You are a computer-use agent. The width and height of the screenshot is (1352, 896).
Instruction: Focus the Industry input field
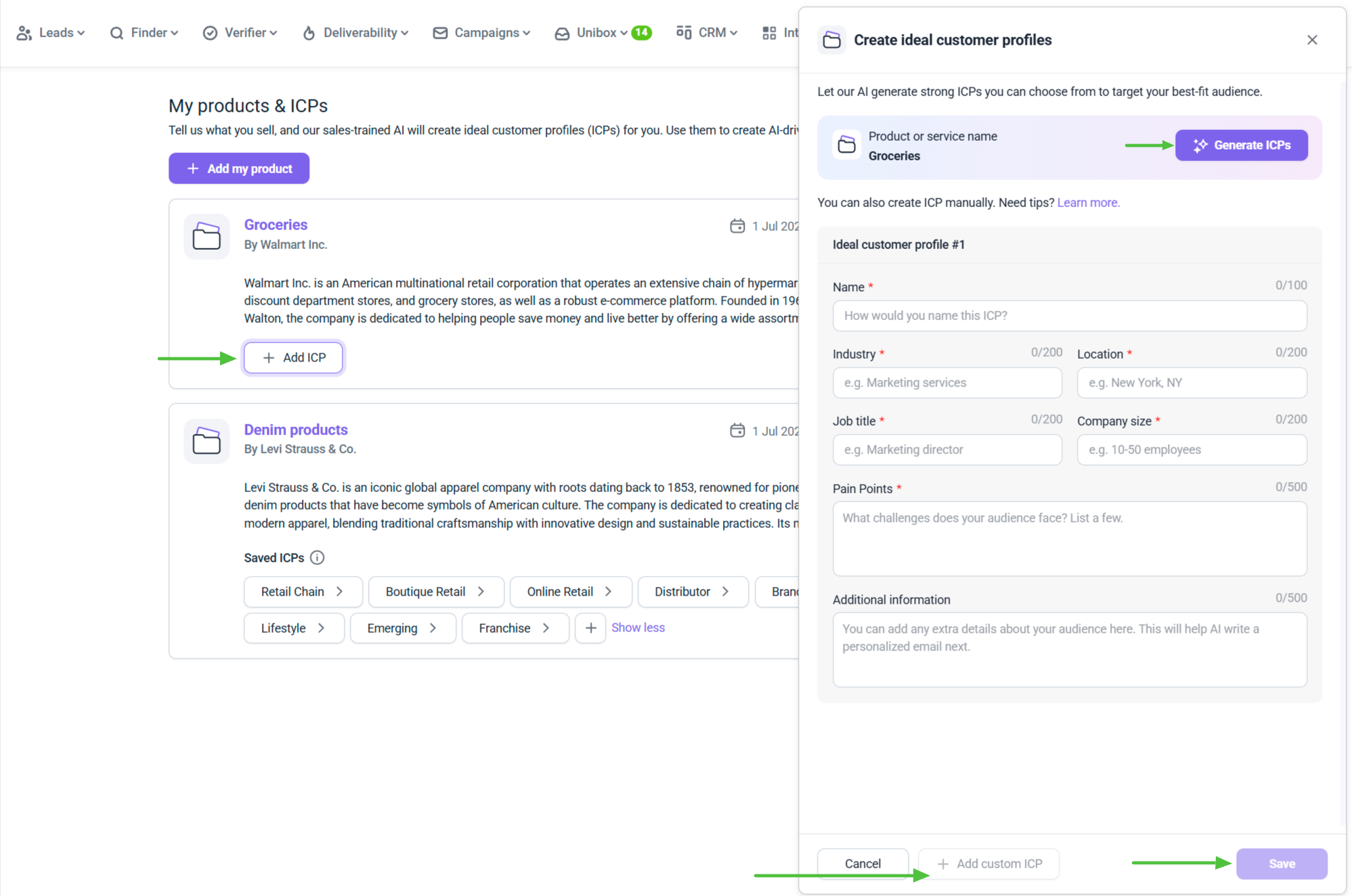click(x=947, y=382)
